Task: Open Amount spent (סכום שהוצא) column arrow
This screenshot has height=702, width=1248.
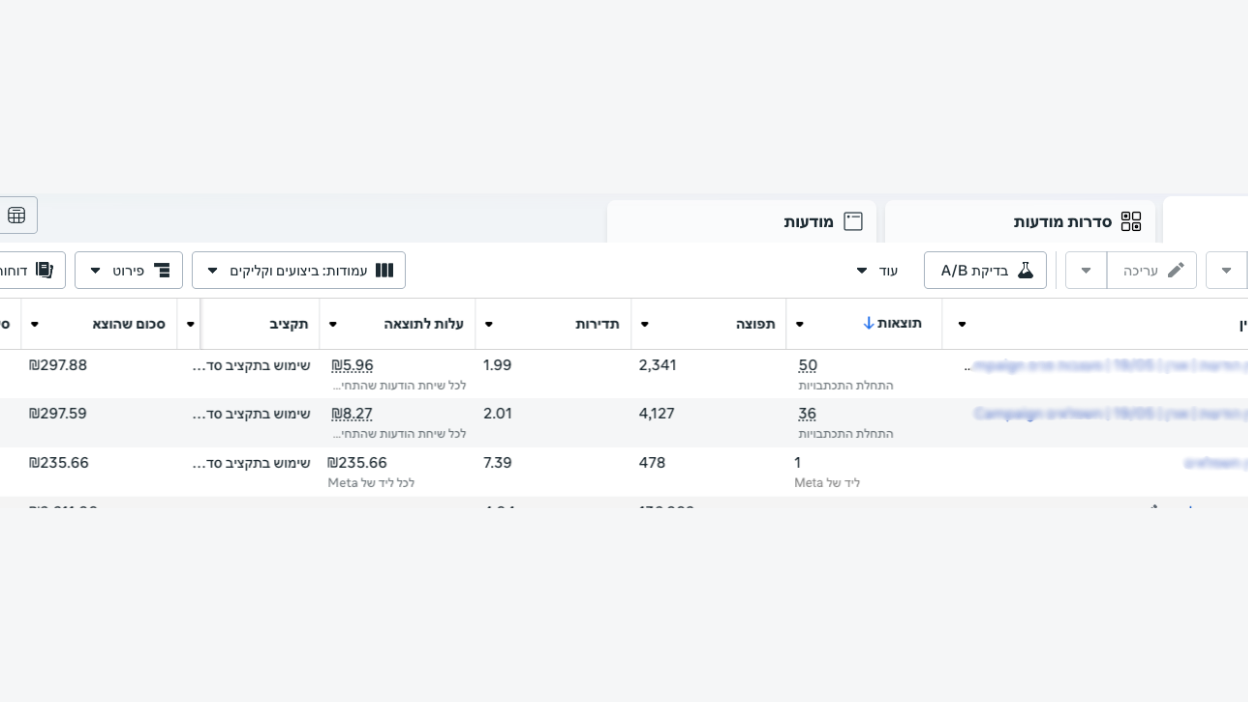Action: (35, 324)
